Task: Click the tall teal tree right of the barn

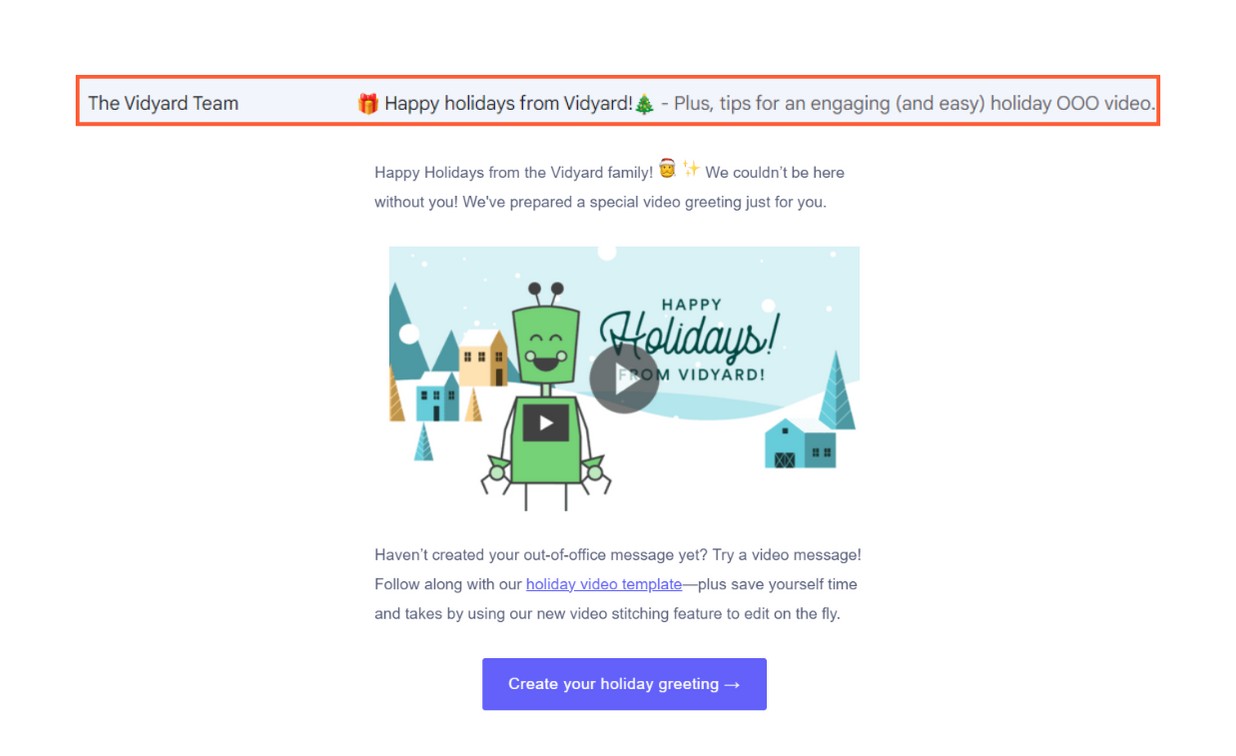Action: (x=837, y=391)
